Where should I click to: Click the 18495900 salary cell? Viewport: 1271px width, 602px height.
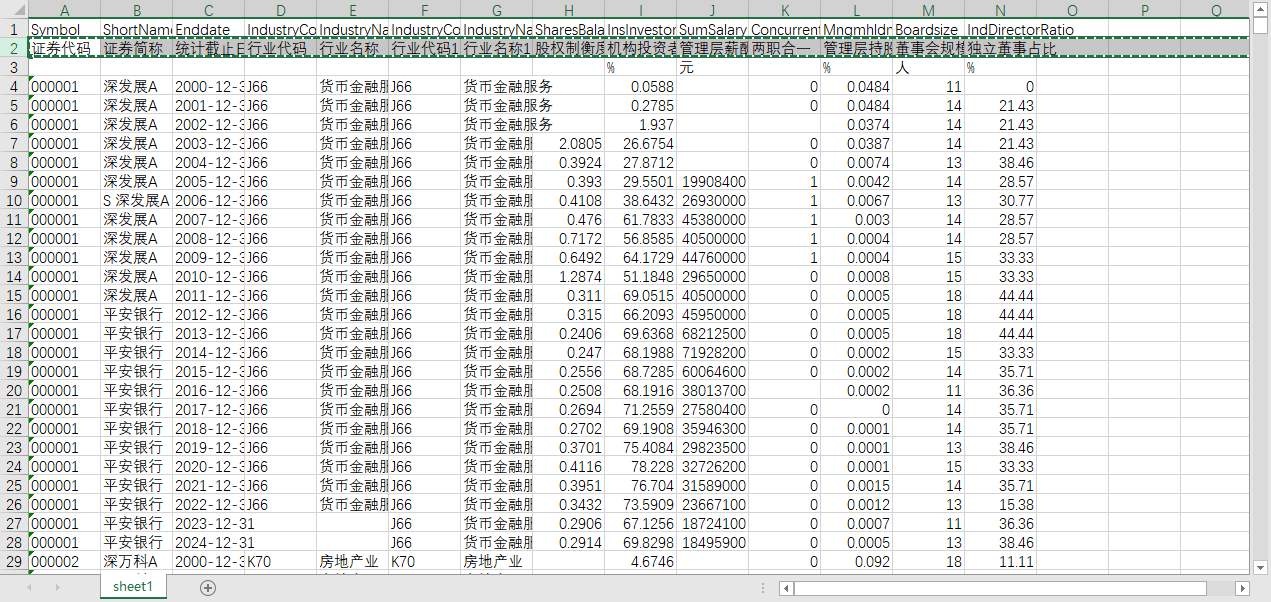(712, 543)
